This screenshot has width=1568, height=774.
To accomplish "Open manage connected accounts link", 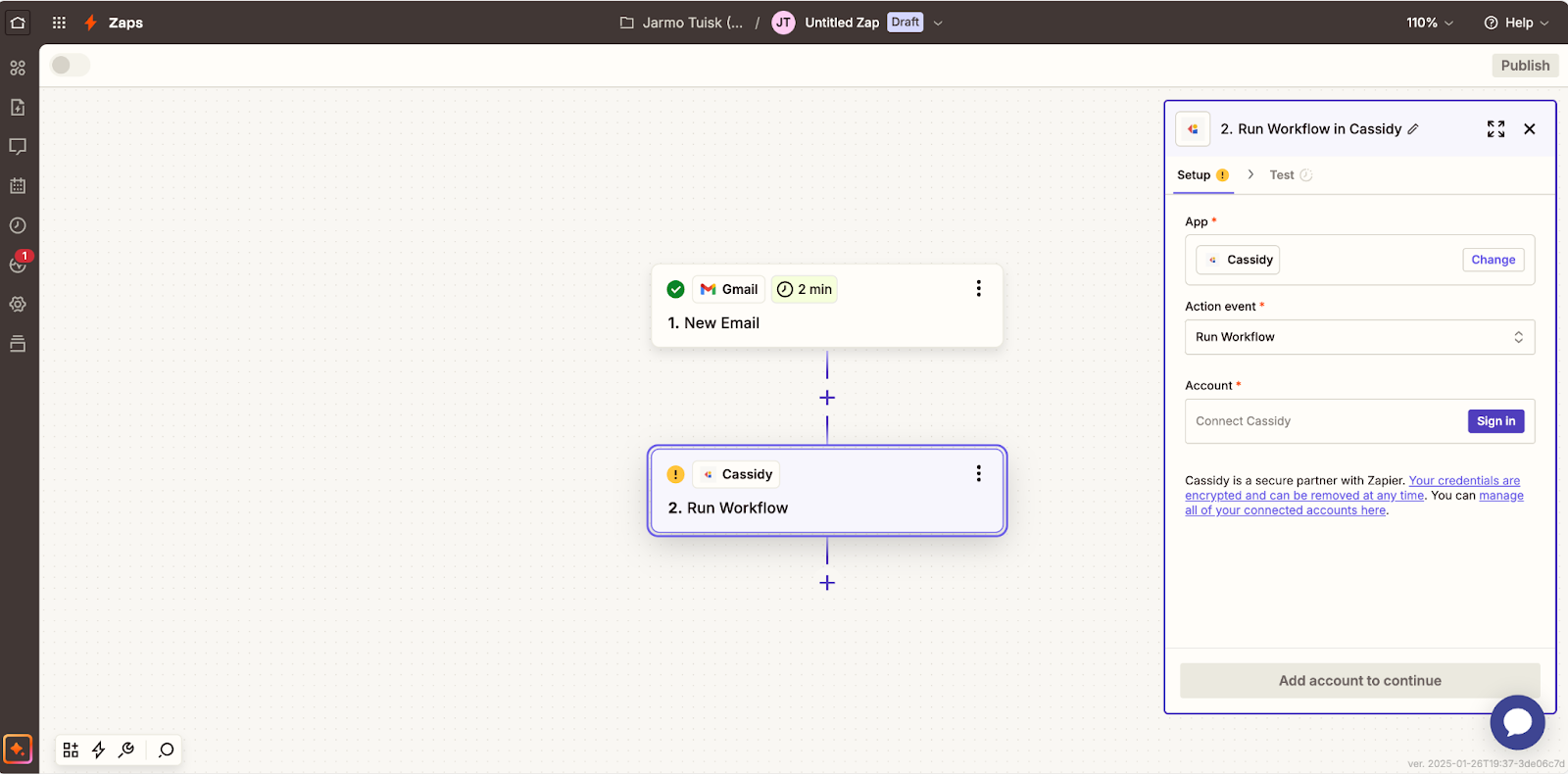I will (x=1354, y=503).
